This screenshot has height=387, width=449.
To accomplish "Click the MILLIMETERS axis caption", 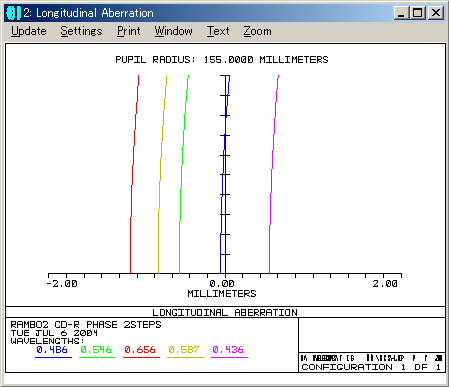I will (222, 294).
